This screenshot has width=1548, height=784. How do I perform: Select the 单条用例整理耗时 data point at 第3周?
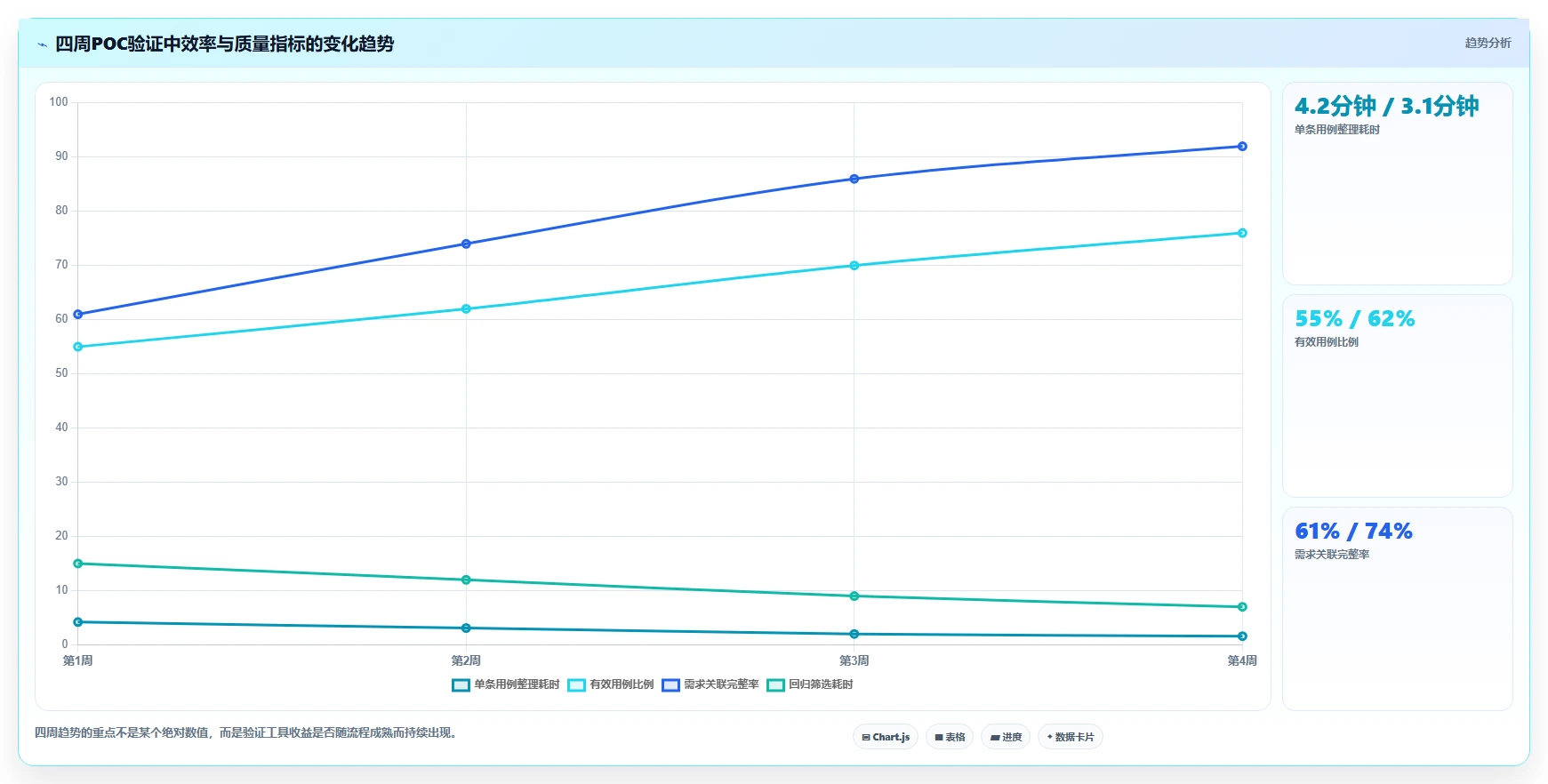tap(854, 634)
